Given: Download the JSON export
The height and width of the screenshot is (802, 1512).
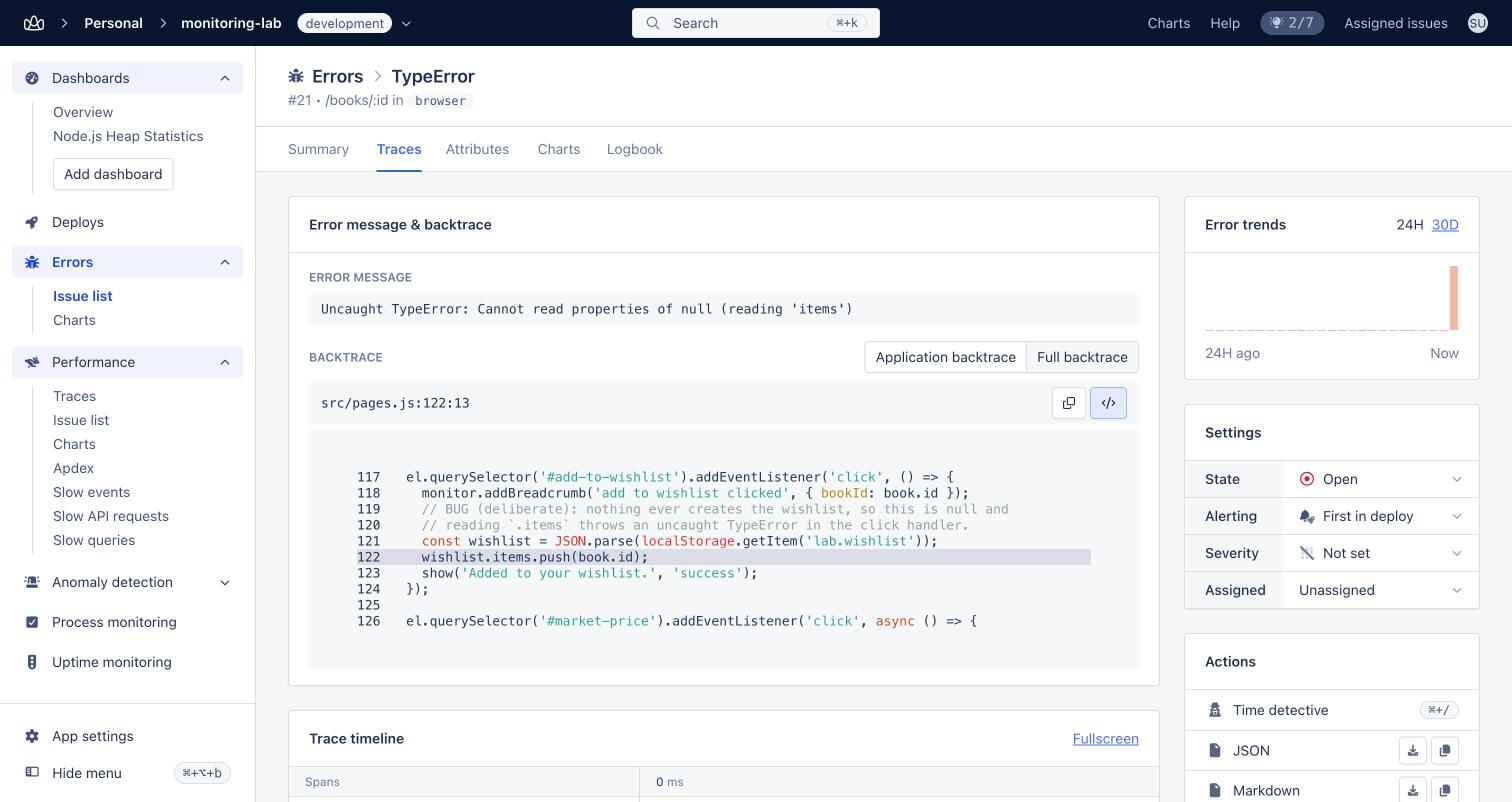Looking at the screenshot, I should point(1413,751).
